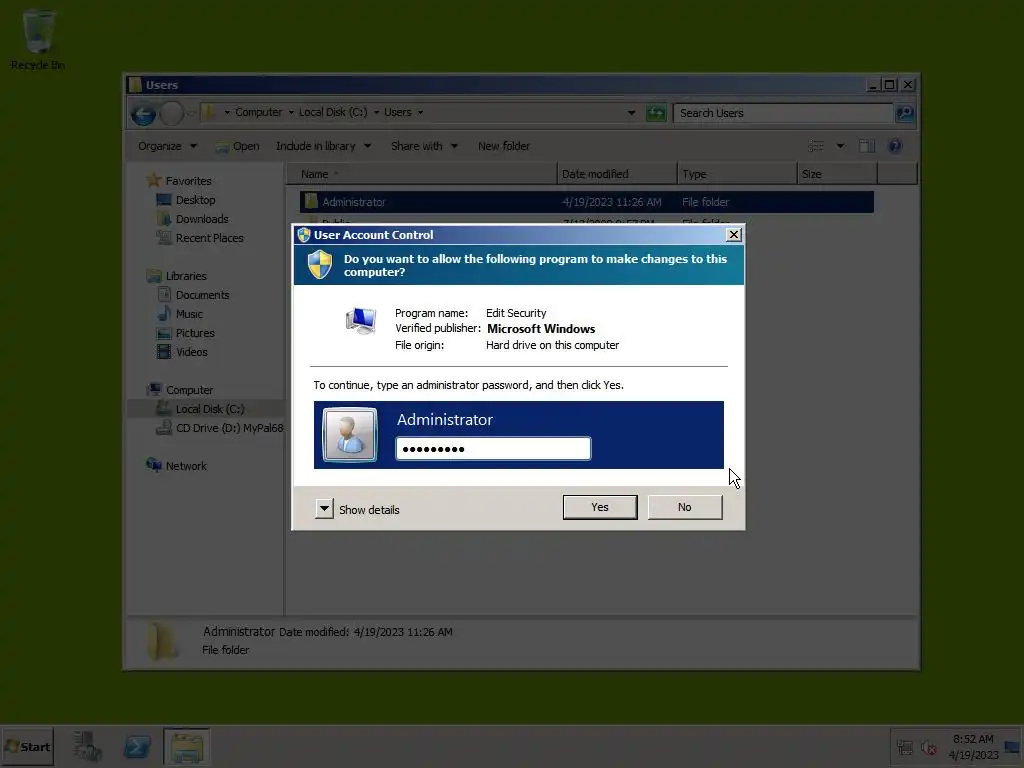Image resolution: width=1024 pixels, height=768 pixels.
Task: Sort by Type column header
Action: tap(737, 174)
